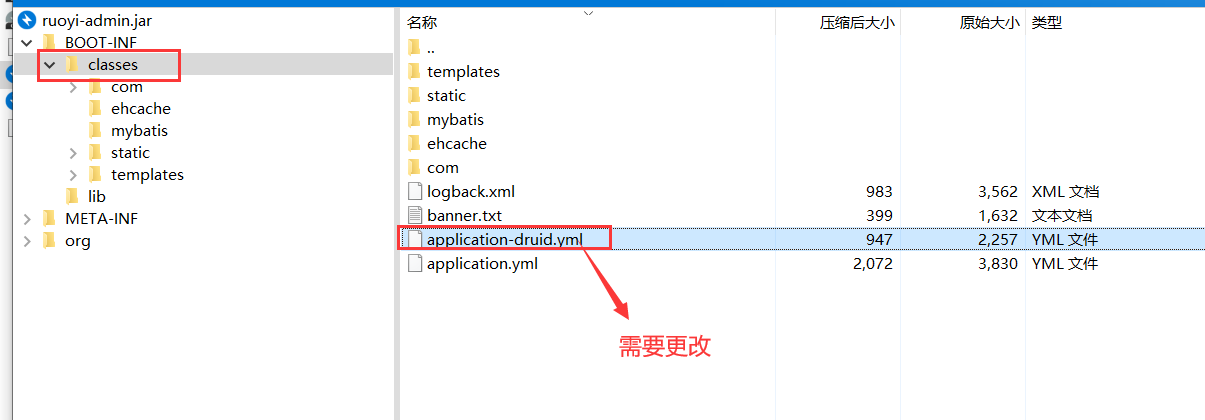Collapse the classes tree node
This screenshot has width=1205, height=420.
[x=49, y=64]
